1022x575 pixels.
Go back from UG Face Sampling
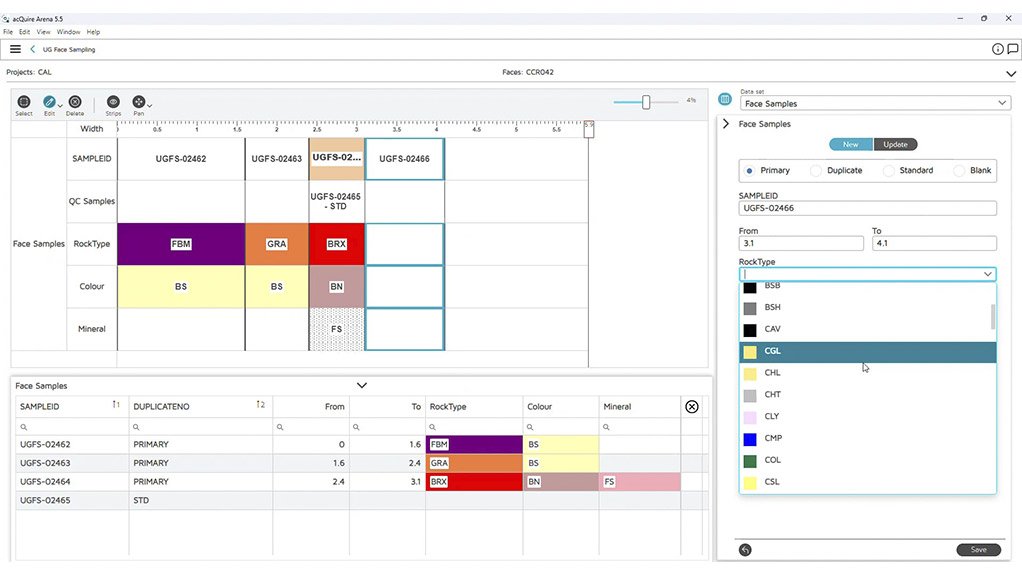pos(33,49)
